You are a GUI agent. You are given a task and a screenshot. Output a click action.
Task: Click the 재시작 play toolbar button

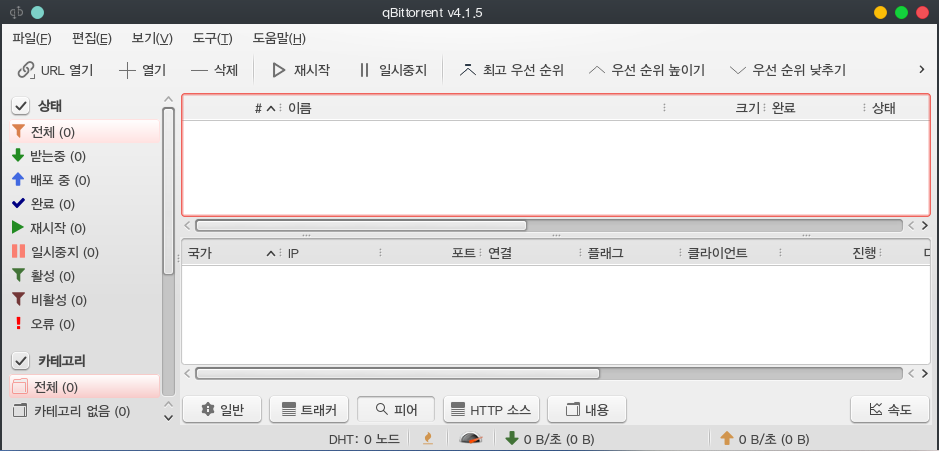coord(301,70)
